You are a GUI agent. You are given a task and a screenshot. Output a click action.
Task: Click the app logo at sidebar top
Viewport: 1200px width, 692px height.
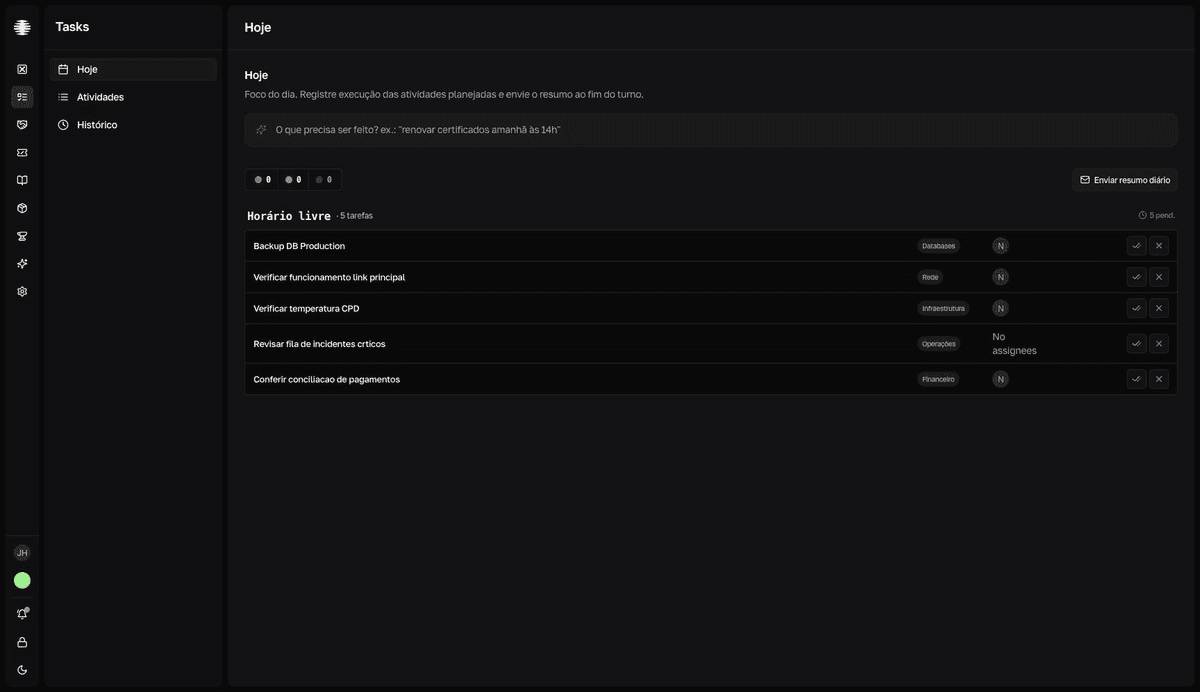[x=22, y=27]
